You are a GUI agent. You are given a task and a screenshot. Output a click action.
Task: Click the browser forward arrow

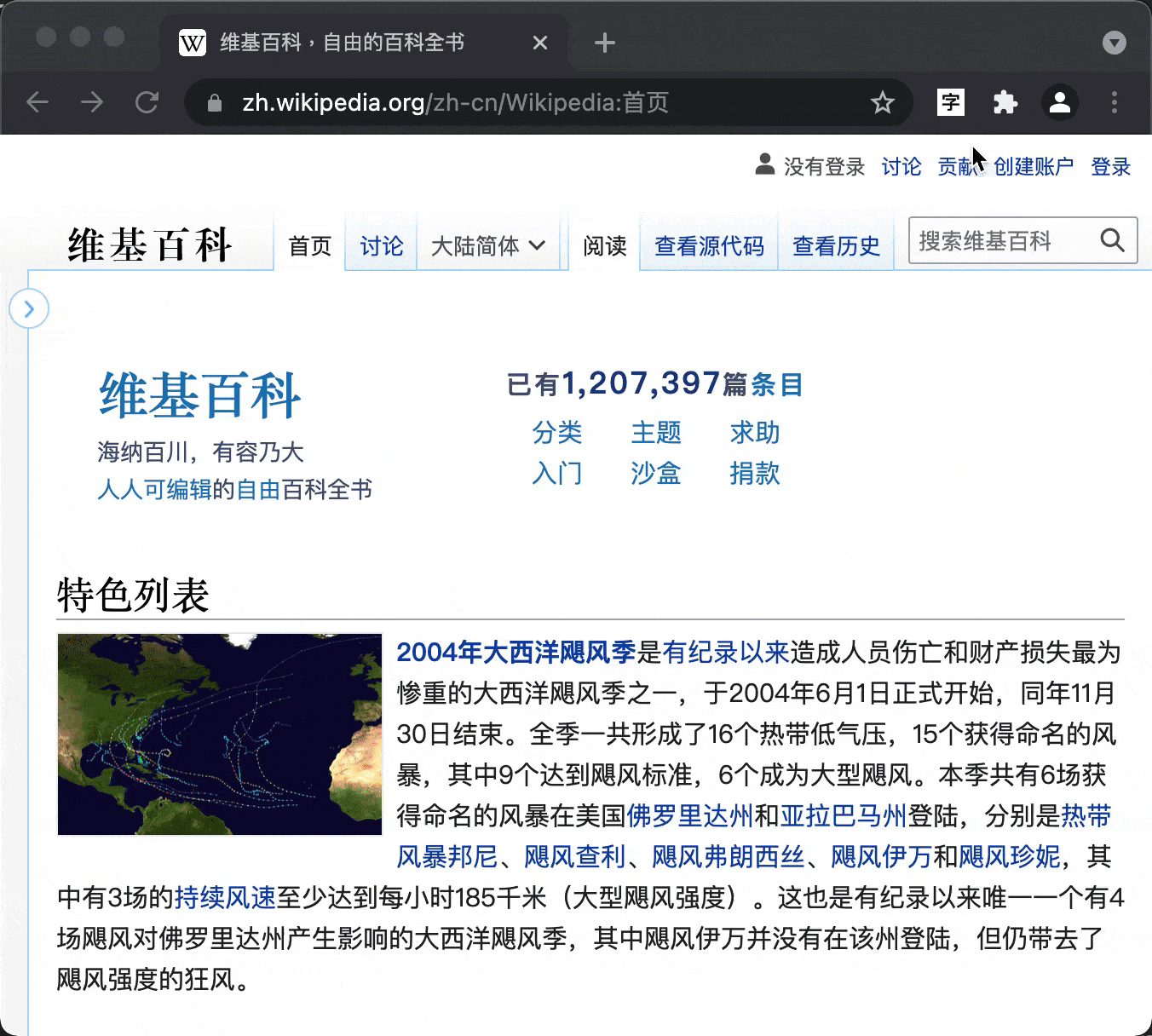point(92,103)
